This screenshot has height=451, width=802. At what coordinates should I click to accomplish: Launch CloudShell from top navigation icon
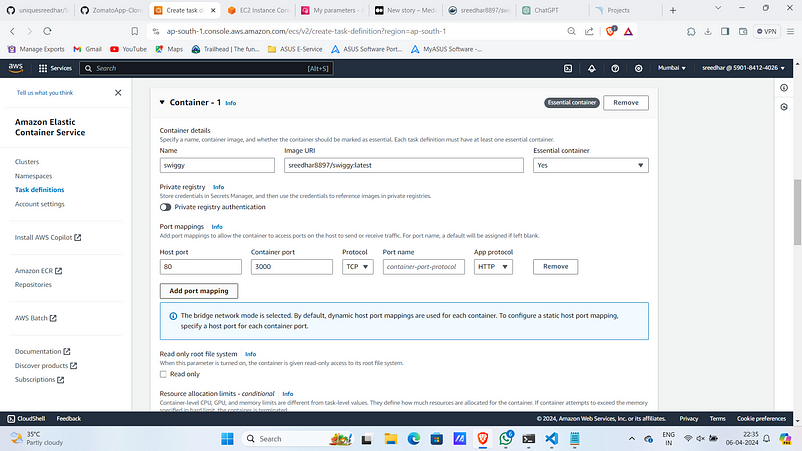pos(568,68)
